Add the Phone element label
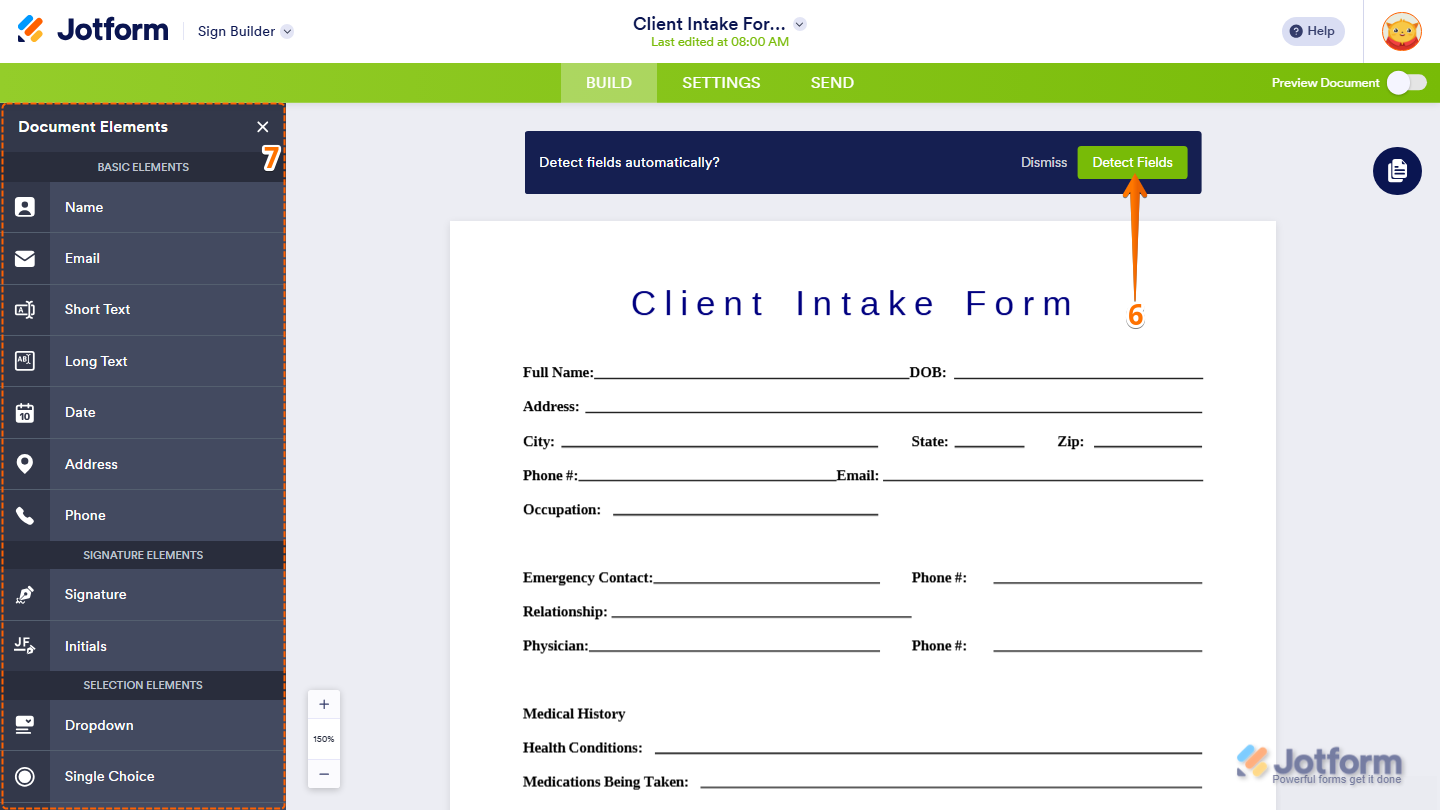 point(85,515)
